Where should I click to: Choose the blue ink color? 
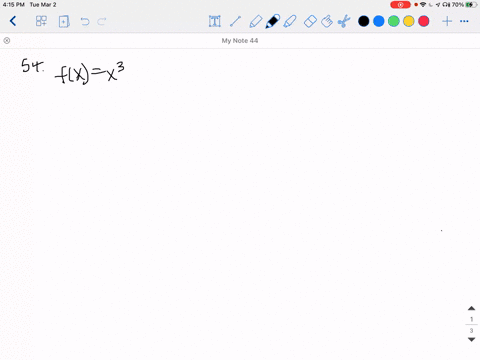(379, 21)
